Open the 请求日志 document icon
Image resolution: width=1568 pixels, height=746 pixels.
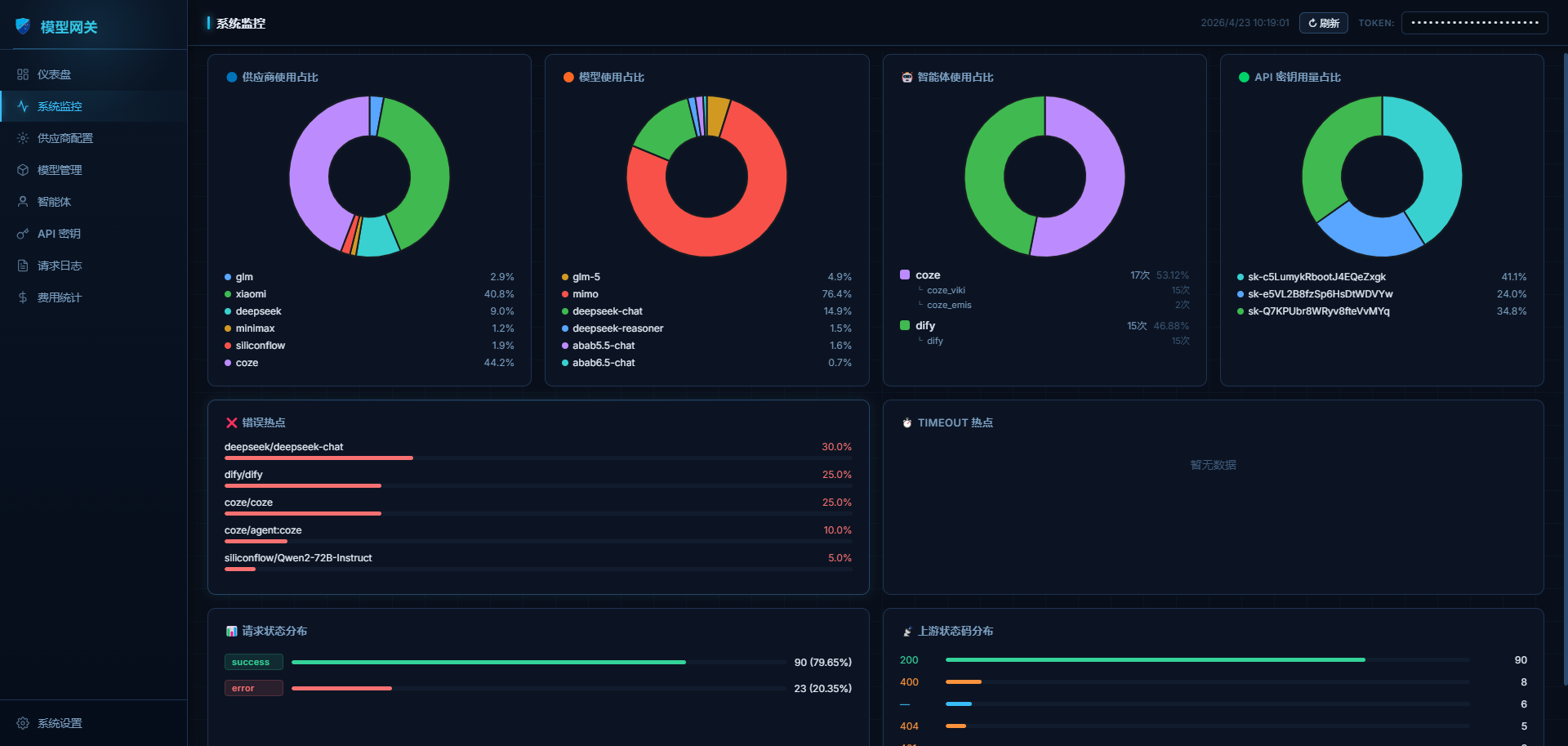23,266
